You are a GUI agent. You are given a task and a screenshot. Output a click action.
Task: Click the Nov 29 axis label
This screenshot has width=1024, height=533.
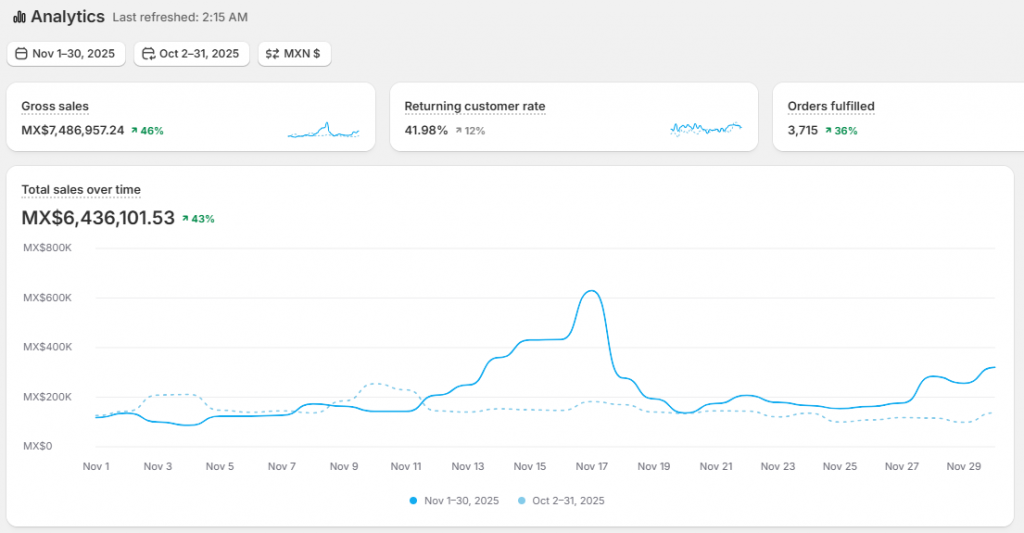pos(964,466)
